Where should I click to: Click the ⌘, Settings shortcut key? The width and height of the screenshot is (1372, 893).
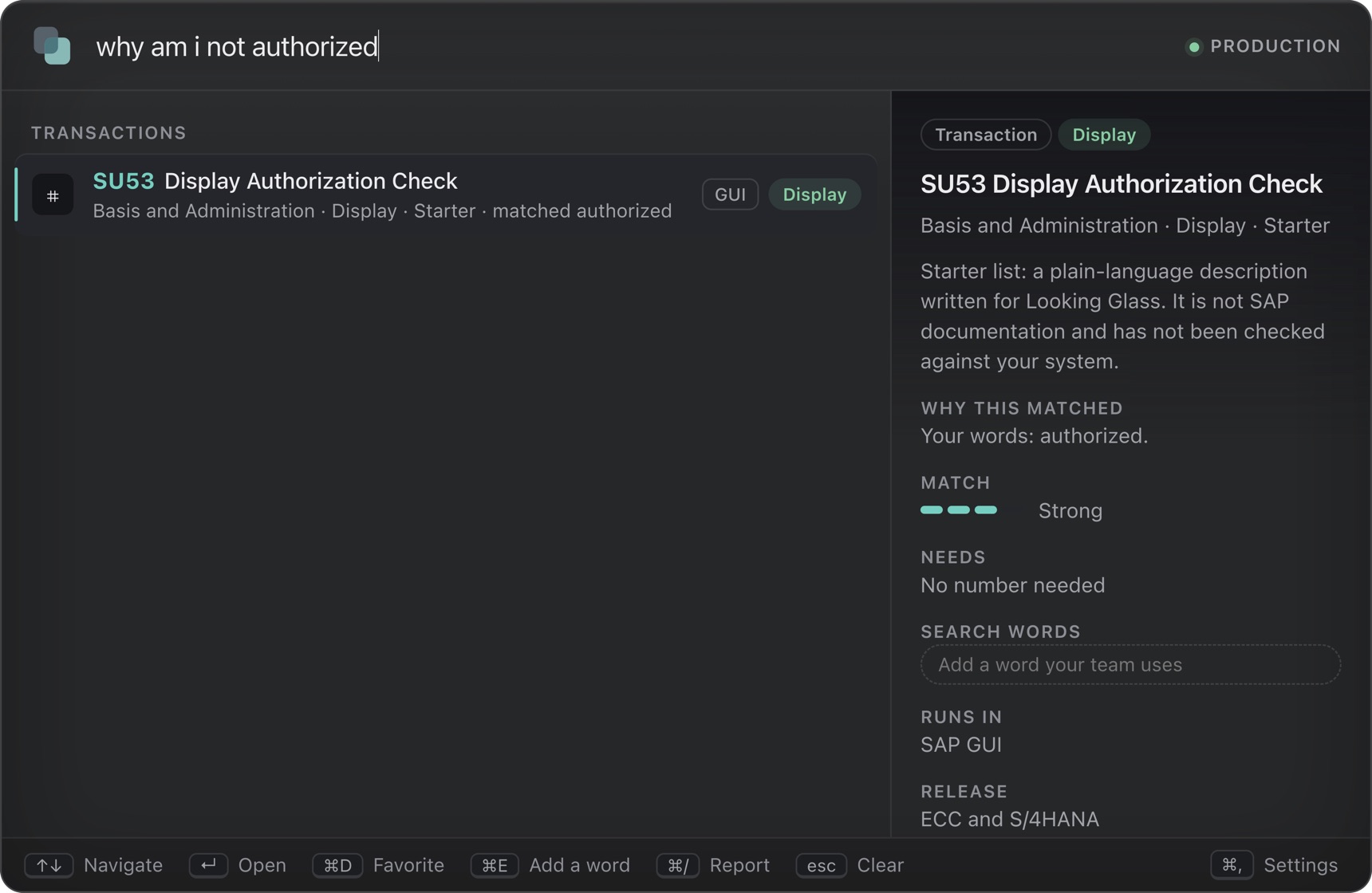click(1232, 865)
